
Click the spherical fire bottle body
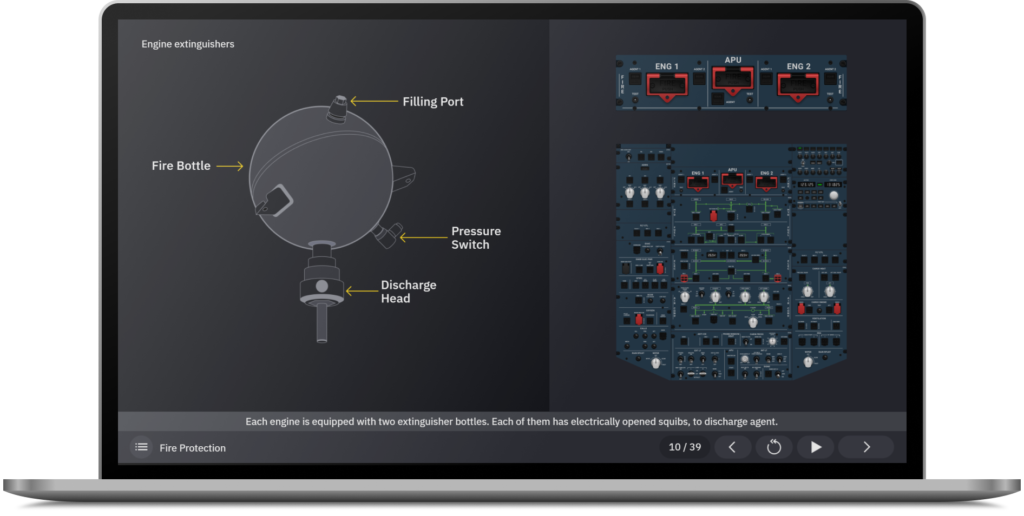coord(321,178)
